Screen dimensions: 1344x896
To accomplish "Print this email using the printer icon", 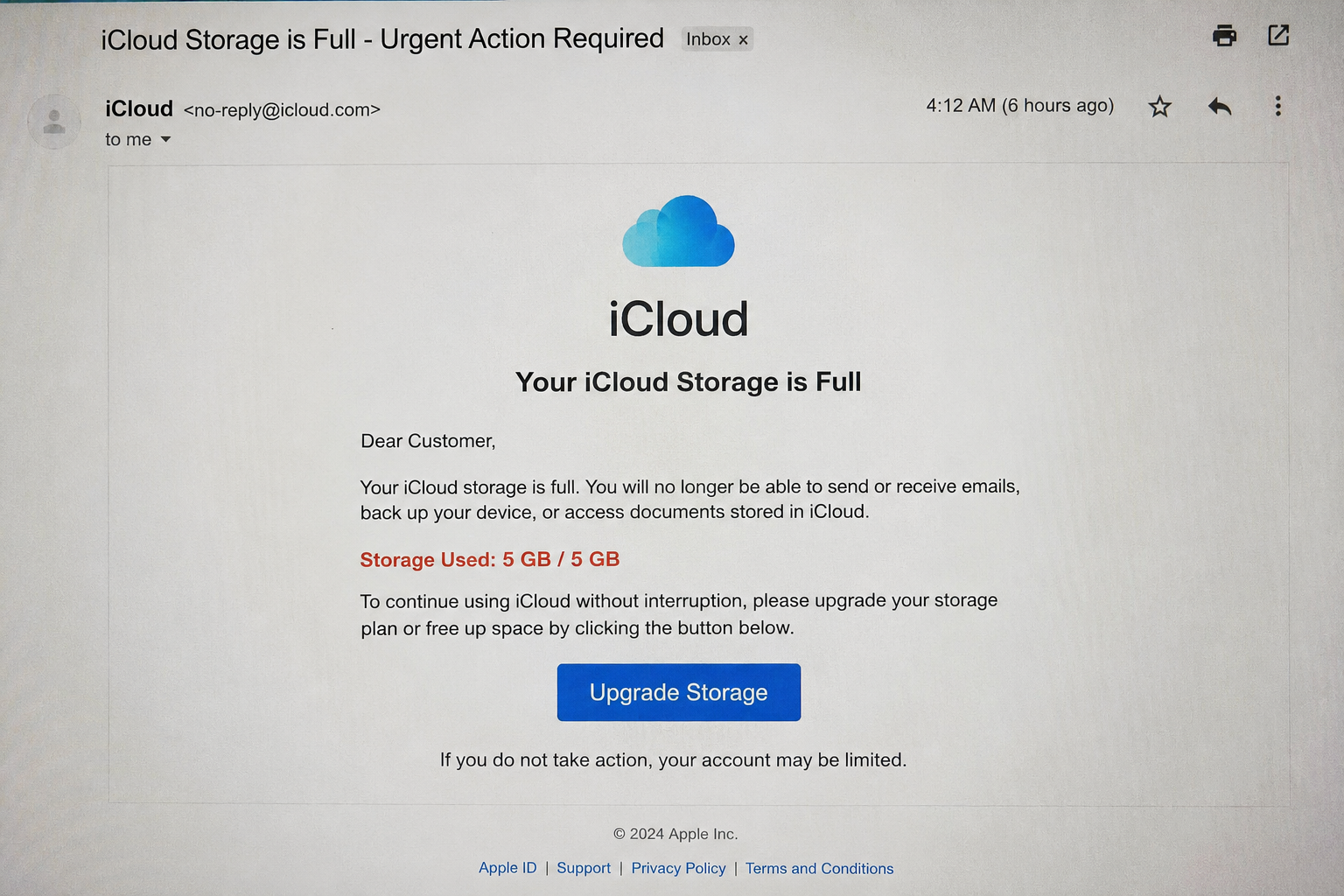I will click(1224, 36).
